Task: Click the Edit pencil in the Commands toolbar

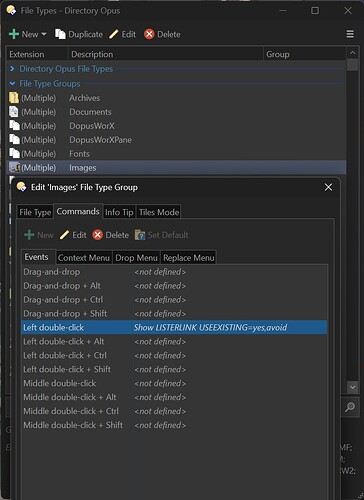Action: coord(73,235)
